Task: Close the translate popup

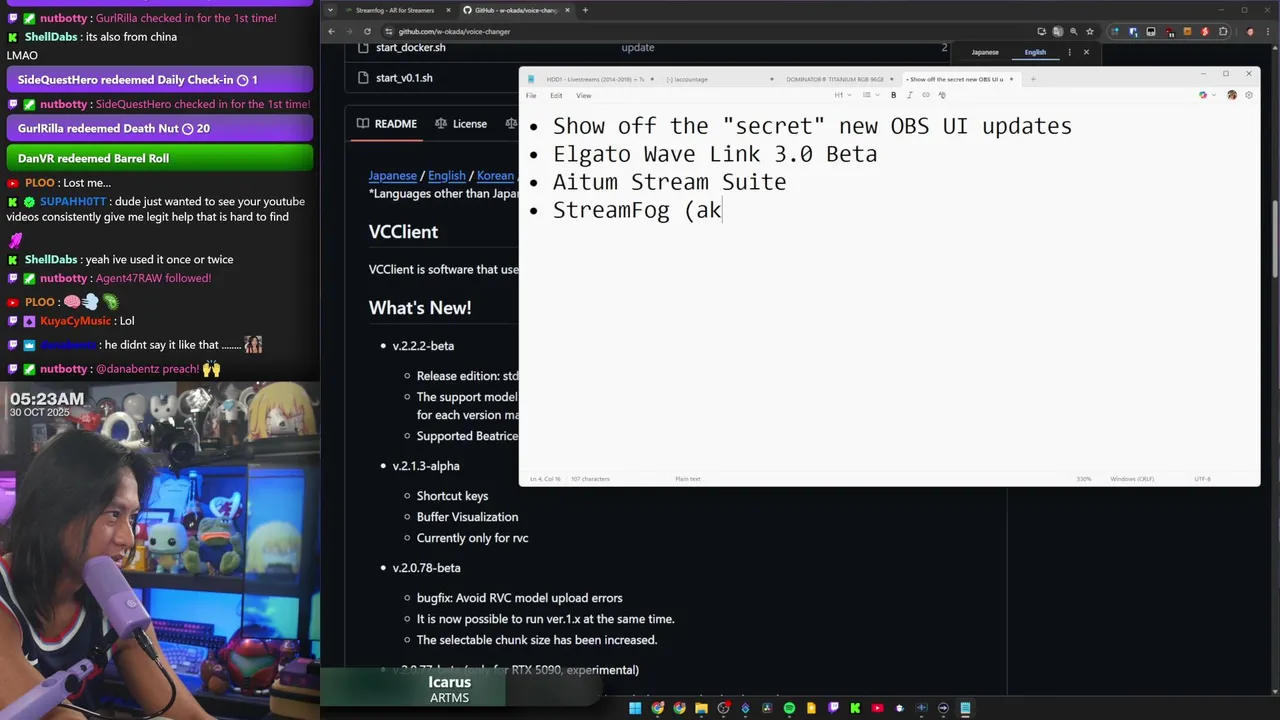Action: (x=1086, y=52)
